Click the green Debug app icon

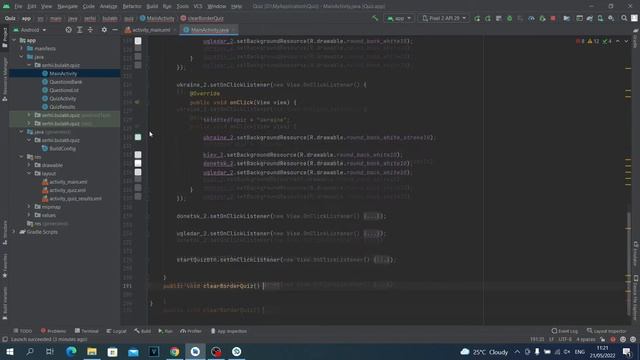[x=509, y=18]
